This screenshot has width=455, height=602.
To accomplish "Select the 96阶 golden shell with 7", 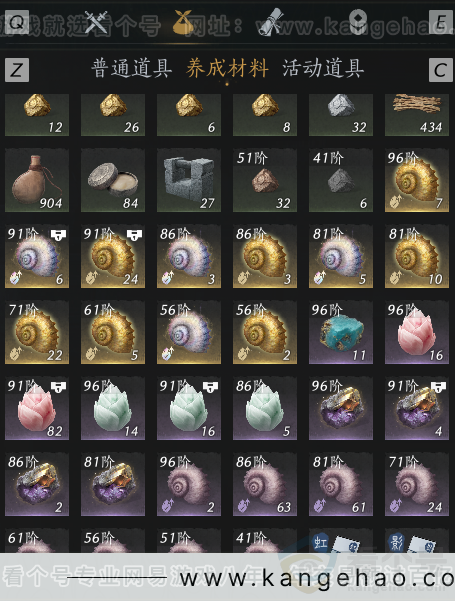I will click(417, 180).
